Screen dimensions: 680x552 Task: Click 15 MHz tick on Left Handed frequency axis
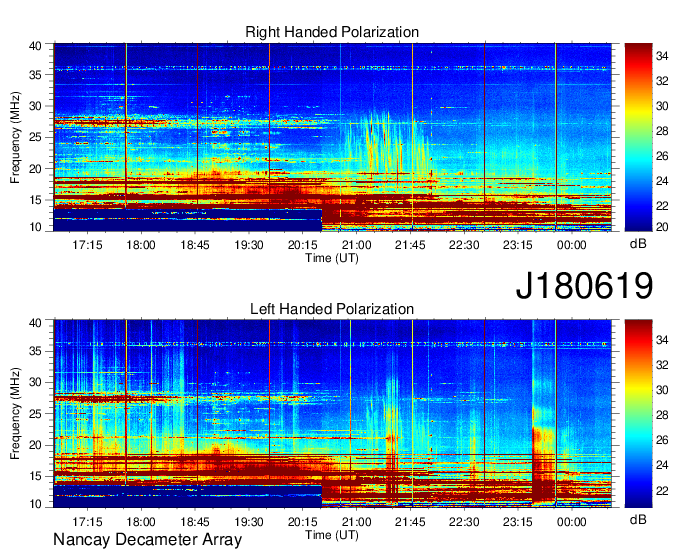point(36,476)
